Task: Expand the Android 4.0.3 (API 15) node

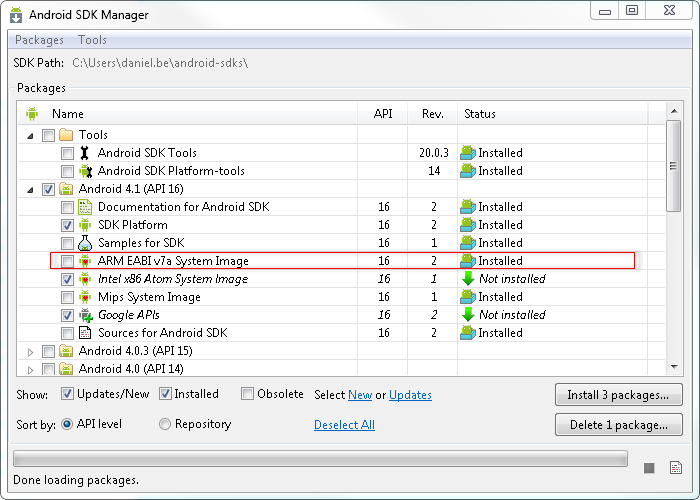Action: [30, 352]
